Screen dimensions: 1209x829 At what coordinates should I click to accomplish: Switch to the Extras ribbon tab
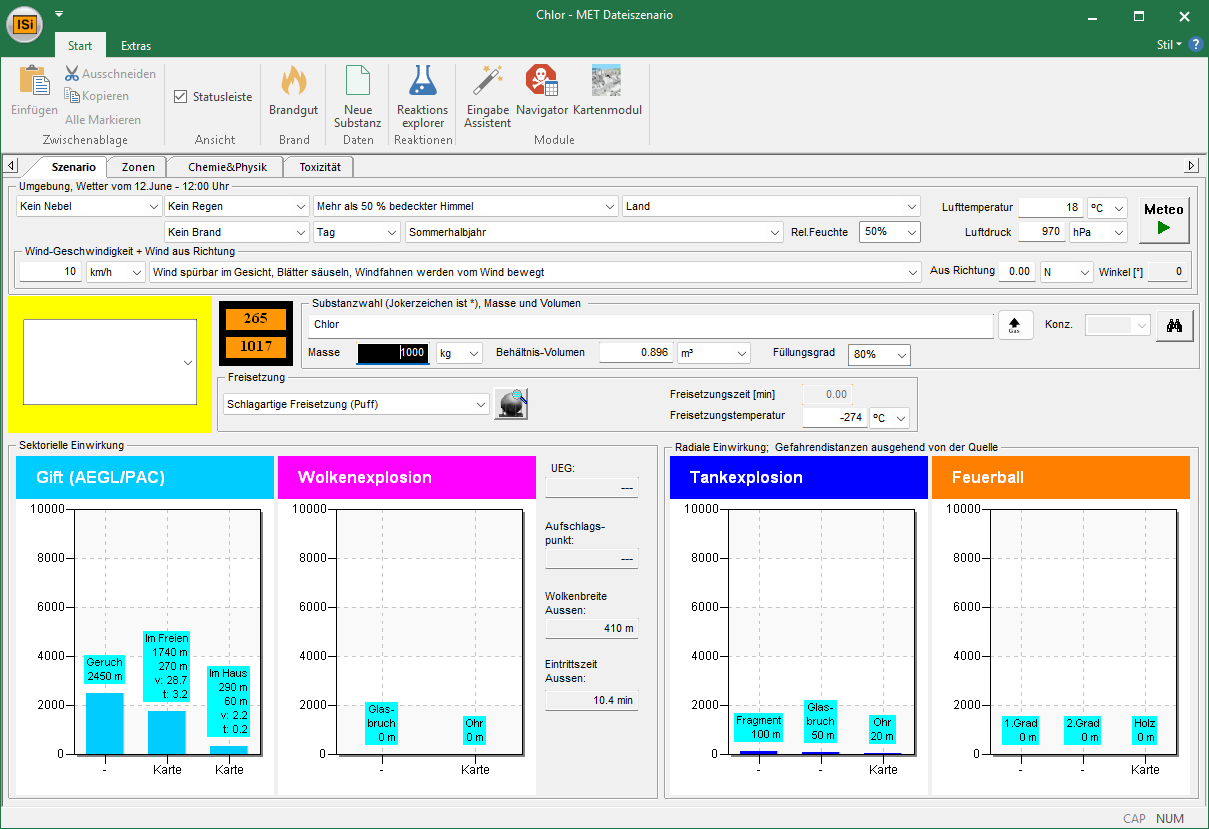click(136, 46)
